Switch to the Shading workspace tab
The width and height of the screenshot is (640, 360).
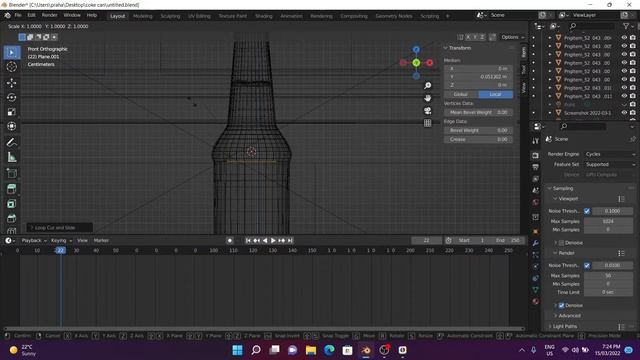tap(264, 16)
